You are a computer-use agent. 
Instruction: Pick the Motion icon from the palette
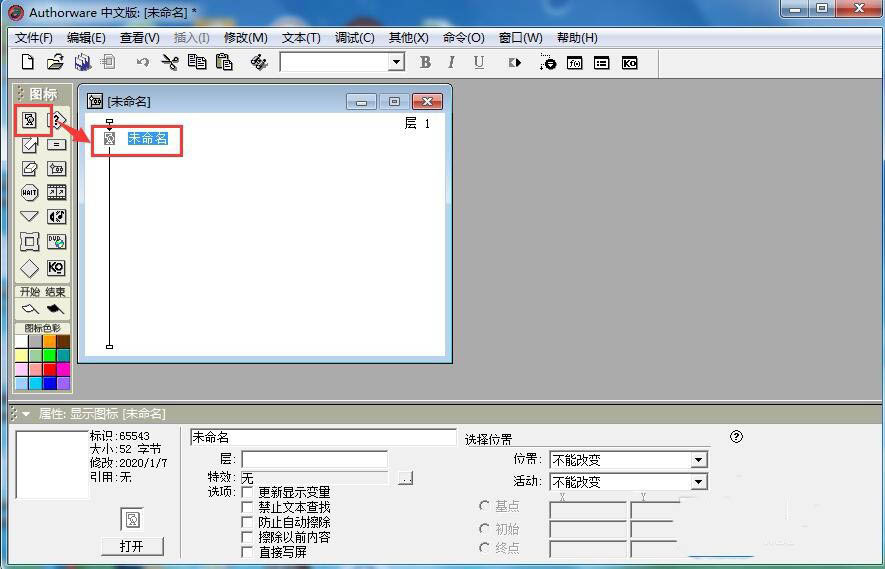click(x=29, y=145)
